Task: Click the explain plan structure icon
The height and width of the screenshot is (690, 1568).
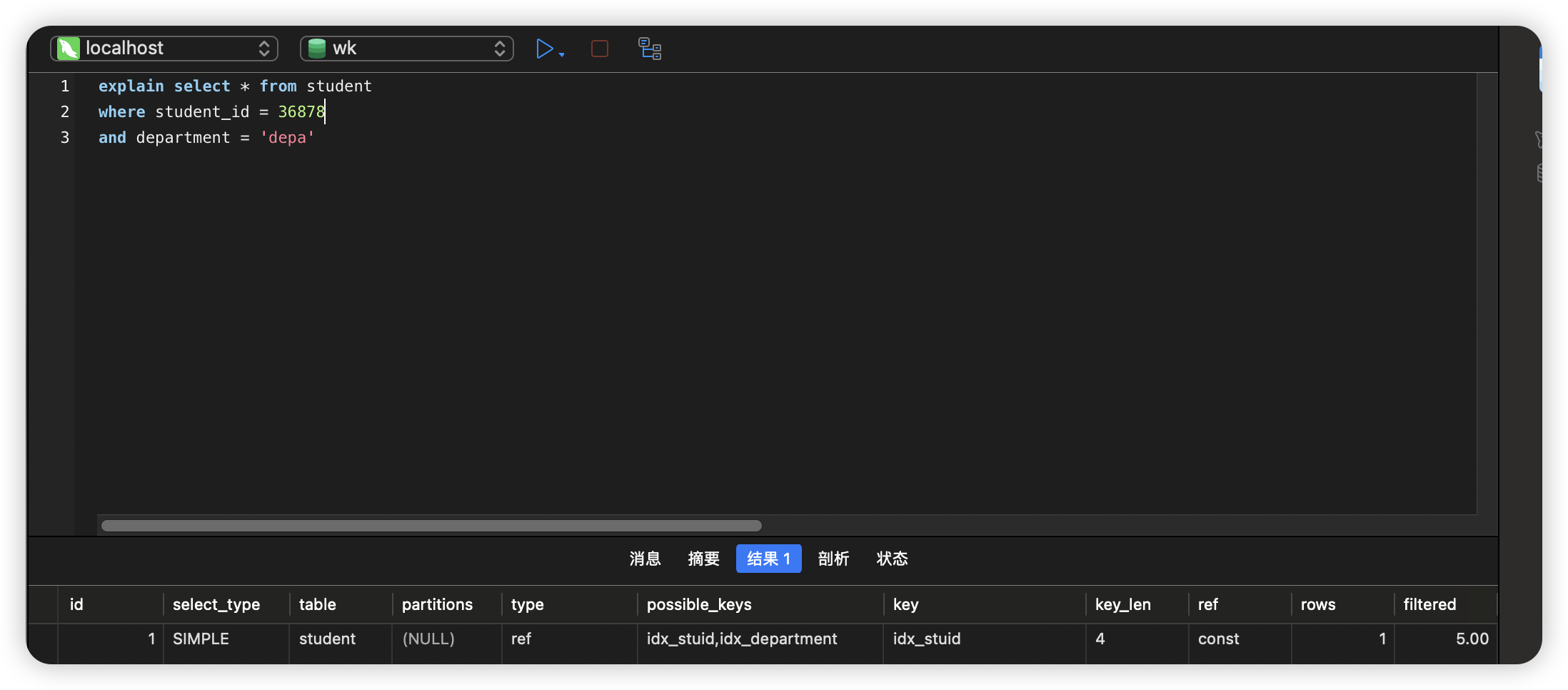Action: (x=650, y=49)
